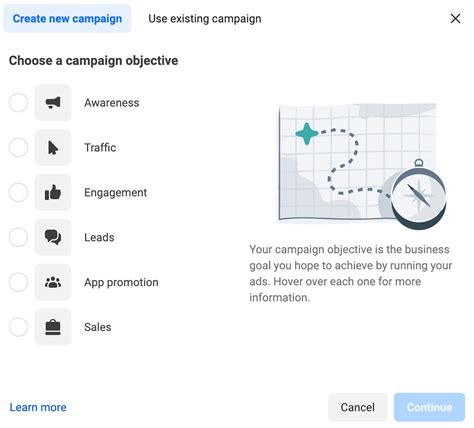Click the Sales briefcase icon
474x428 pixels.
tap(53, 327)
